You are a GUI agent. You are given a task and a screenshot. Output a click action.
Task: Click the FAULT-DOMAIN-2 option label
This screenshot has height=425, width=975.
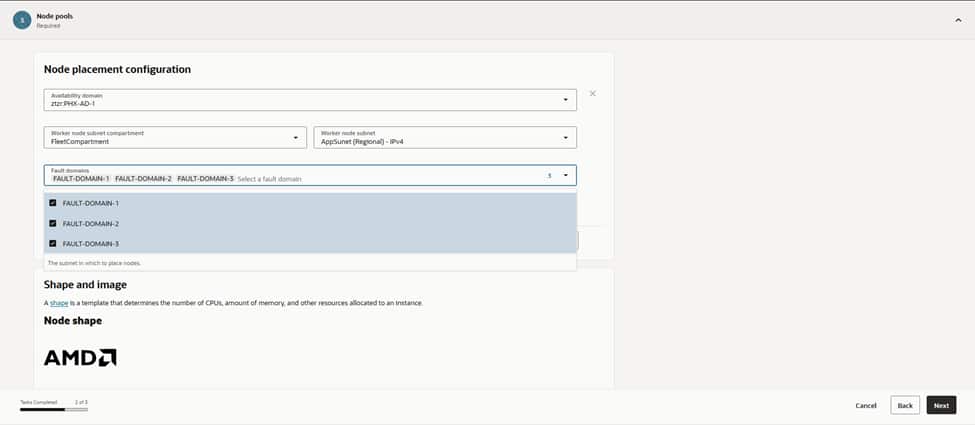coord(91,223)
